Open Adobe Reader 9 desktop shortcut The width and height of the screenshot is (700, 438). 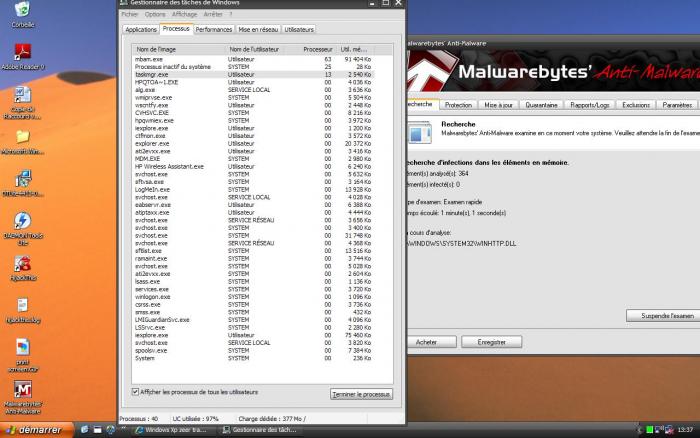23,56
